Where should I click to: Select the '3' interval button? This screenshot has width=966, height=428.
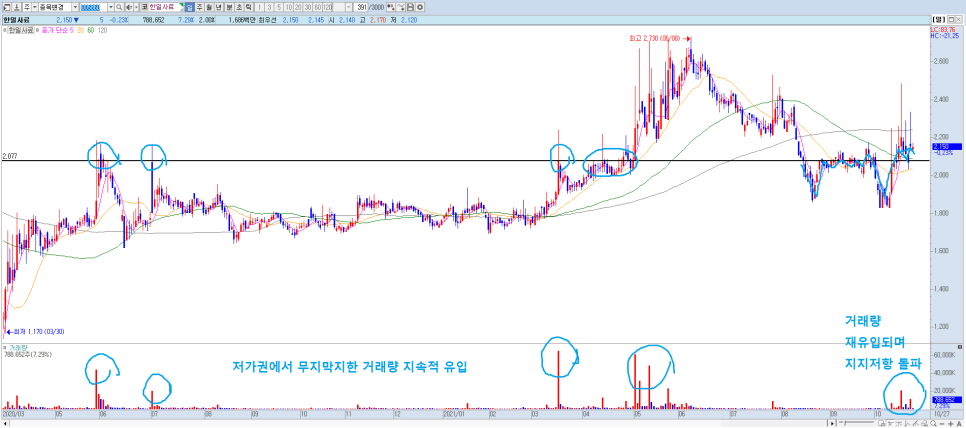pyautogui.click(x=269, y=7)
